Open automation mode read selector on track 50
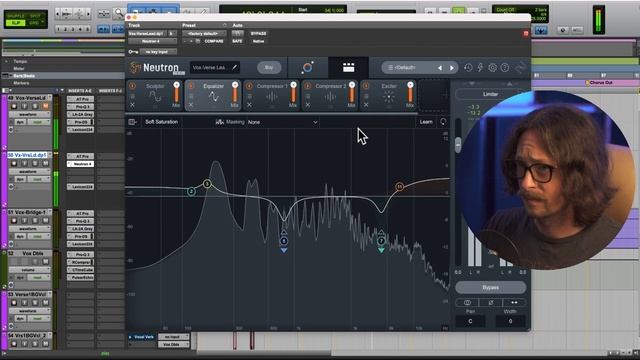Viewport: 640px width, 360px height. click(x=39, y=179)
